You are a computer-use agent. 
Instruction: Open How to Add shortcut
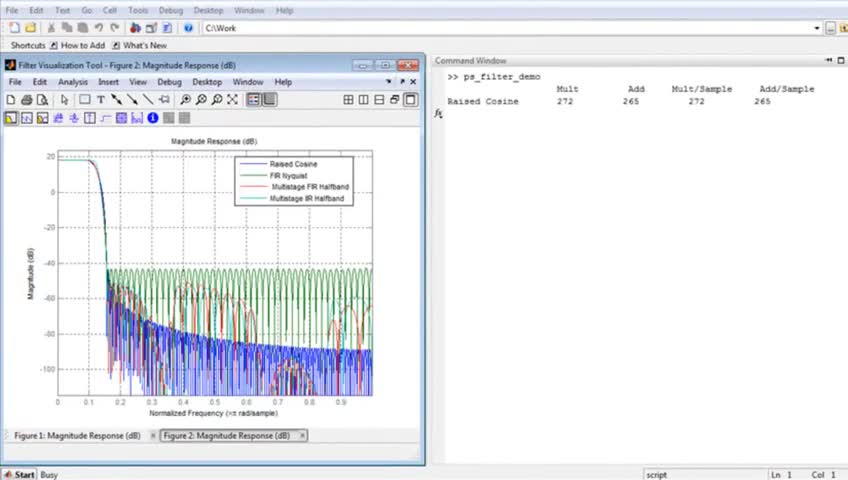tap(77, 45)
